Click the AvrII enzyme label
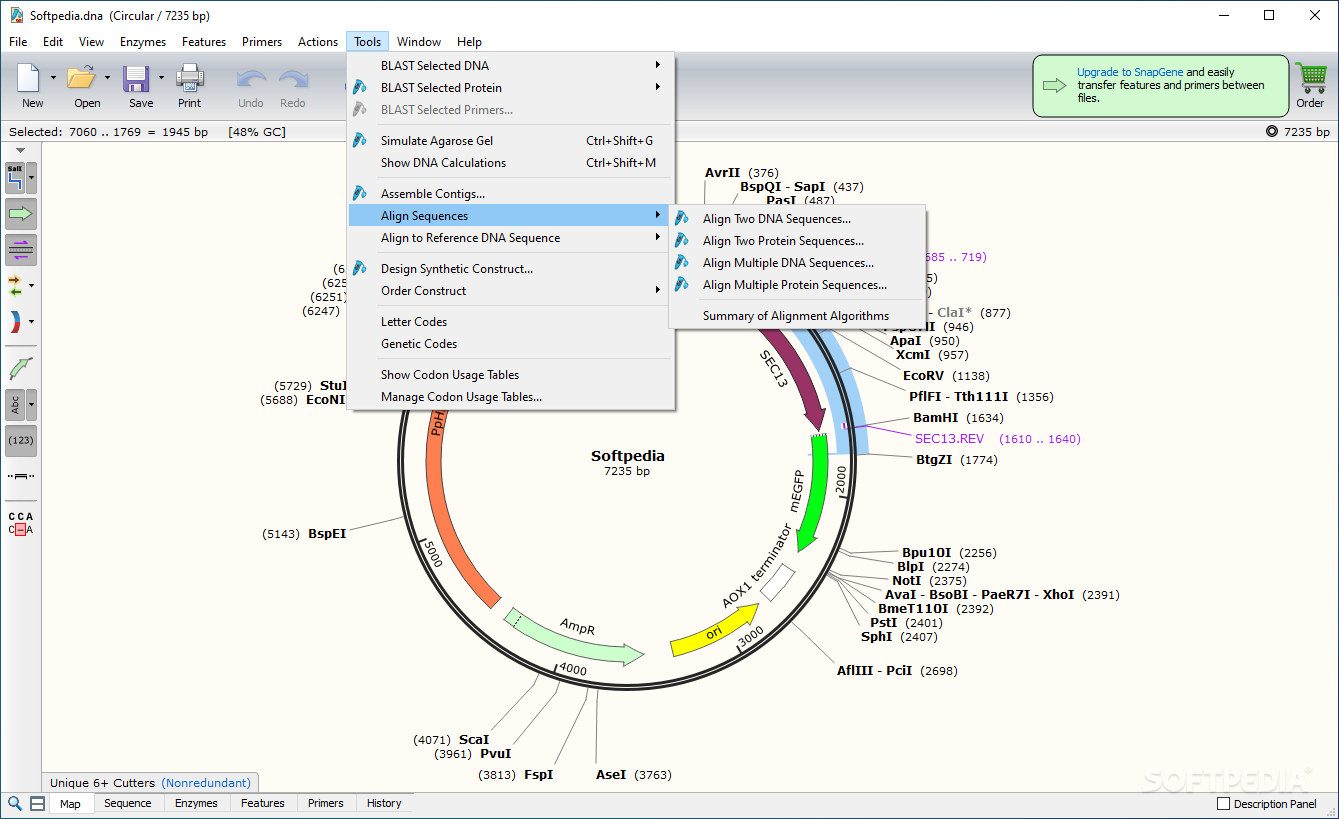1339x819 pixels. (x=723, y=173)
